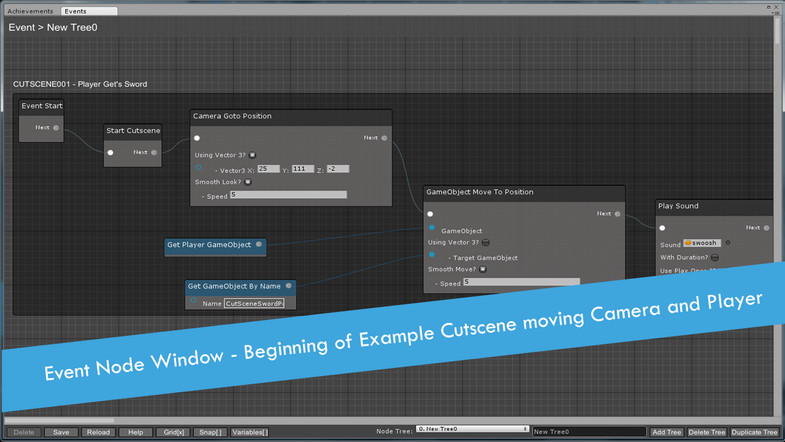Click the Get Player GameObject node
The width and height of the screenshot is (785, 442).
215,247
